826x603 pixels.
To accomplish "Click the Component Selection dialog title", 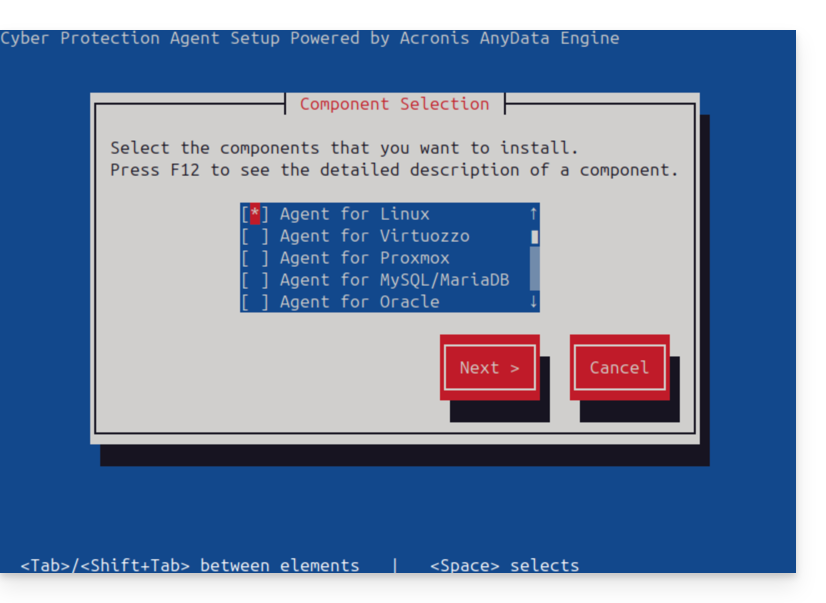I will pos(394,104).
